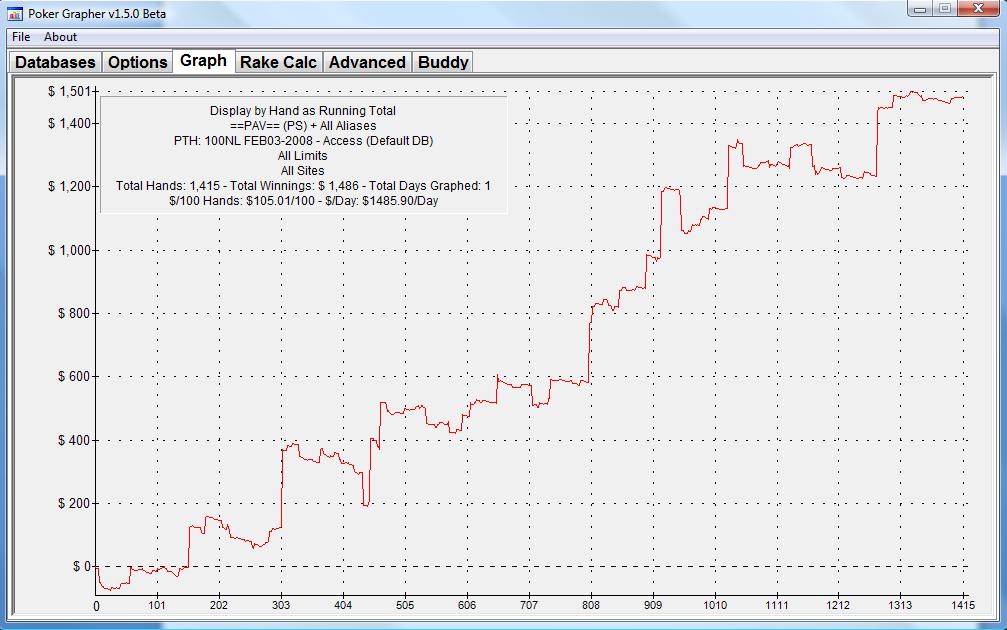Viewport: 1007px width, 630px height.
Task: Click the 1415 hand marker on horizontal axis
Action: click(x=963, y=606)
